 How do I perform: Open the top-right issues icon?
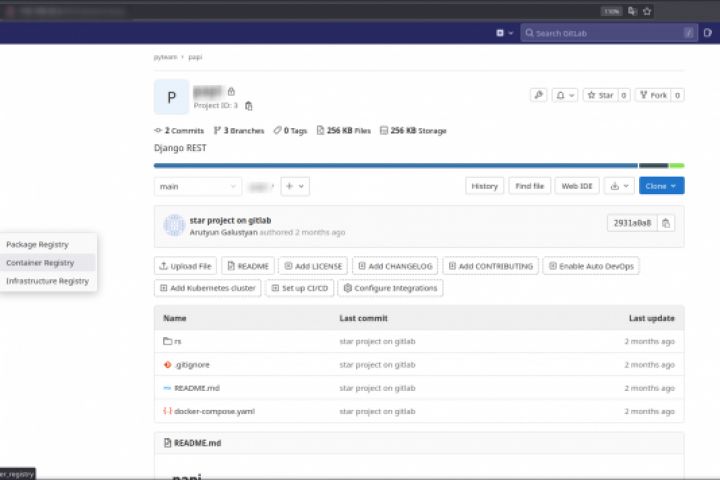pos(708,33)
